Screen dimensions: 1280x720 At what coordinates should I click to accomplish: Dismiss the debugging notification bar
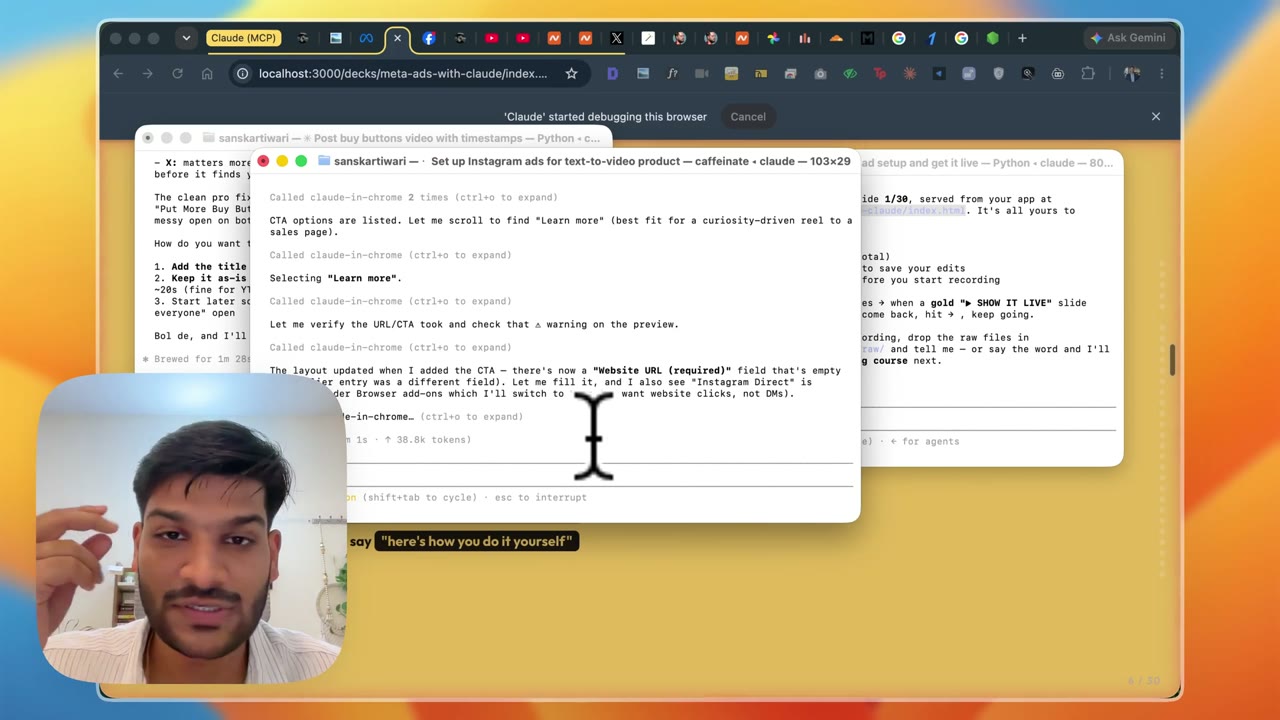tap(1156, 116)
